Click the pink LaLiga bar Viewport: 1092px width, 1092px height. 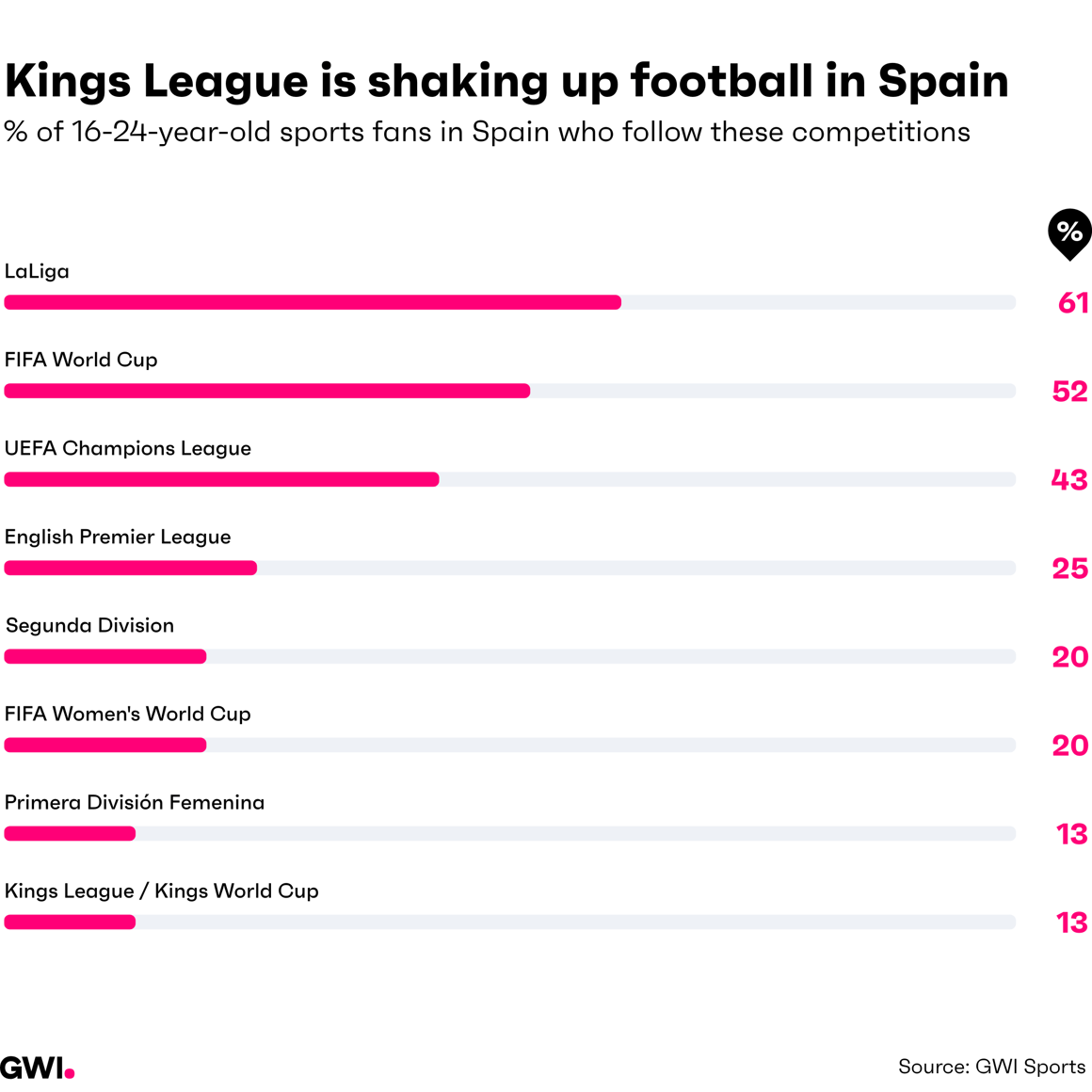pyautogui.click(x=313, y=302)
